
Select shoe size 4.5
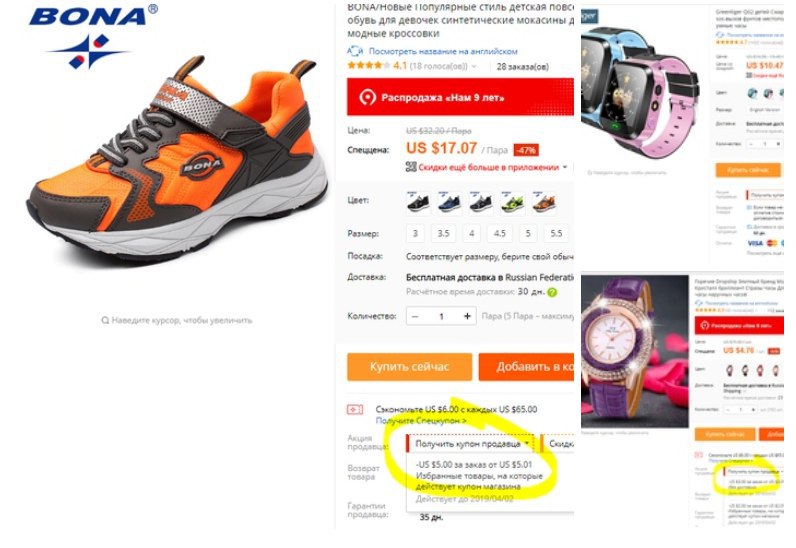coord(500,234)
